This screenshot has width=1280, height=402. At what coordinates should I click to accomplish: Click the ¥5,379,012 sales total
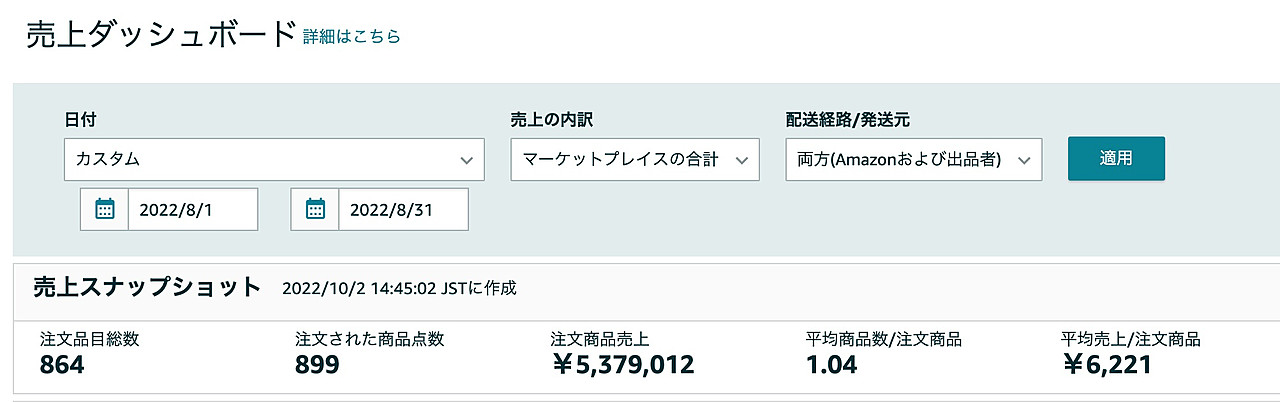(x=622, y=365)
